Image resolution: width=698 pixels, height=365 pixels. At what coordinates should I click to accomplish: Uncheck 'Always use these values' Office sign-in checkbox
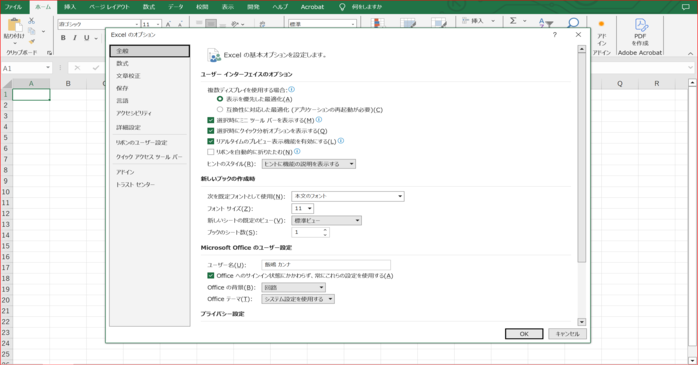point(211,276)
